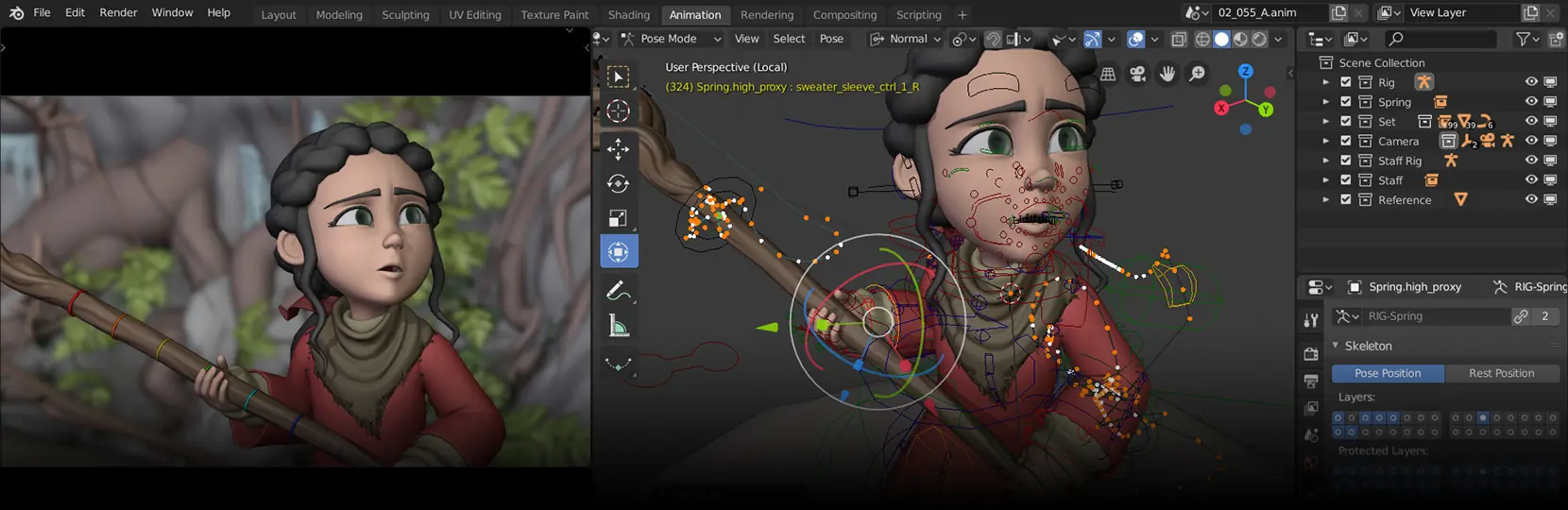
Task: Open the viewport Pose menu
Action: [831, 39]
